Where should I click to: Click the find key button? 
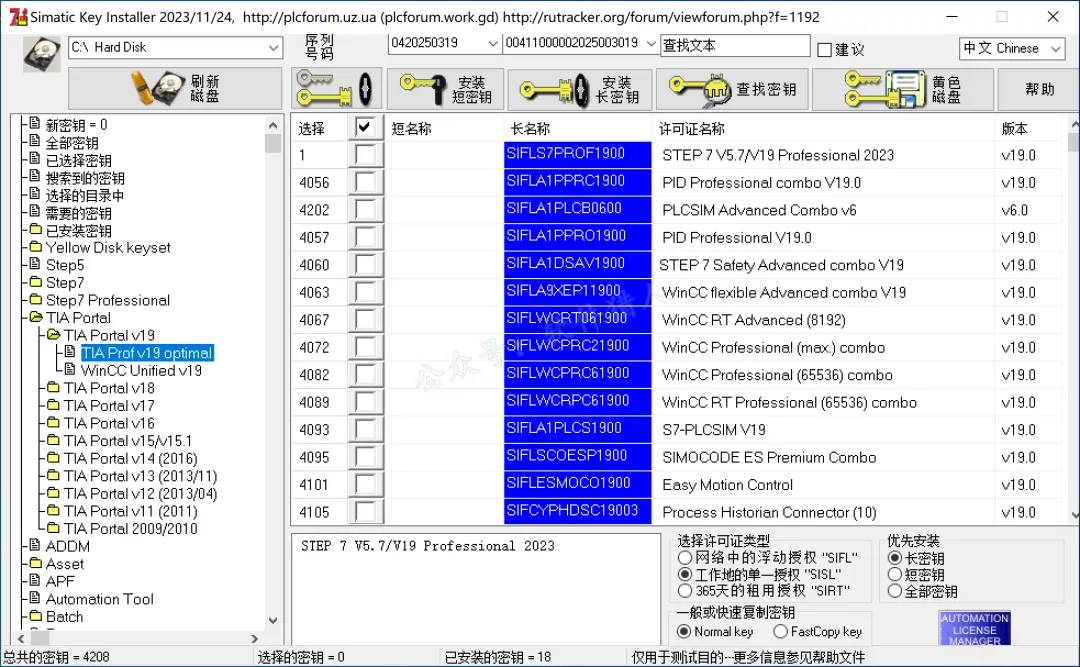point(733,89)
